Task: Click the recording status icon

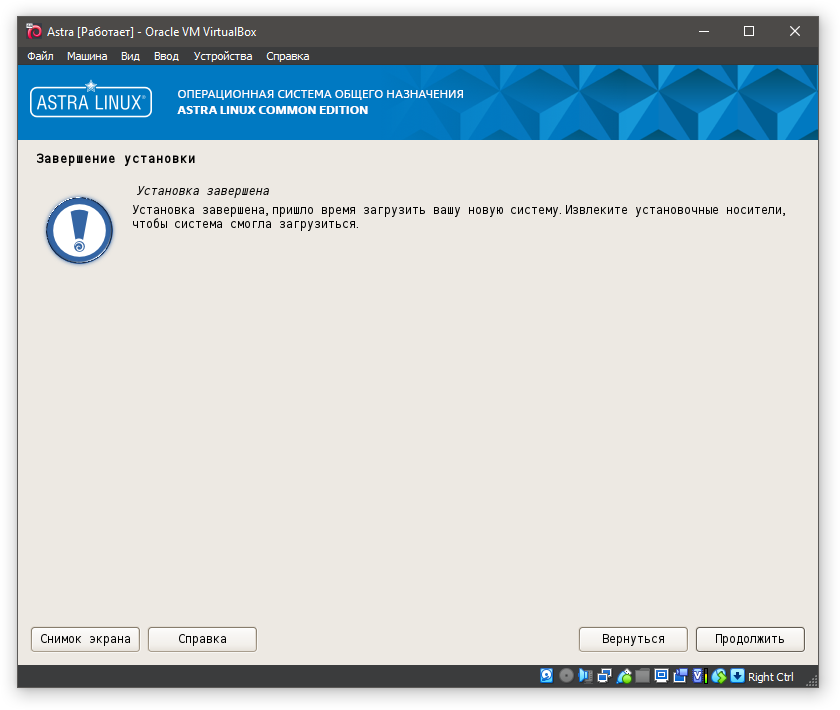Action: point(680,676)
